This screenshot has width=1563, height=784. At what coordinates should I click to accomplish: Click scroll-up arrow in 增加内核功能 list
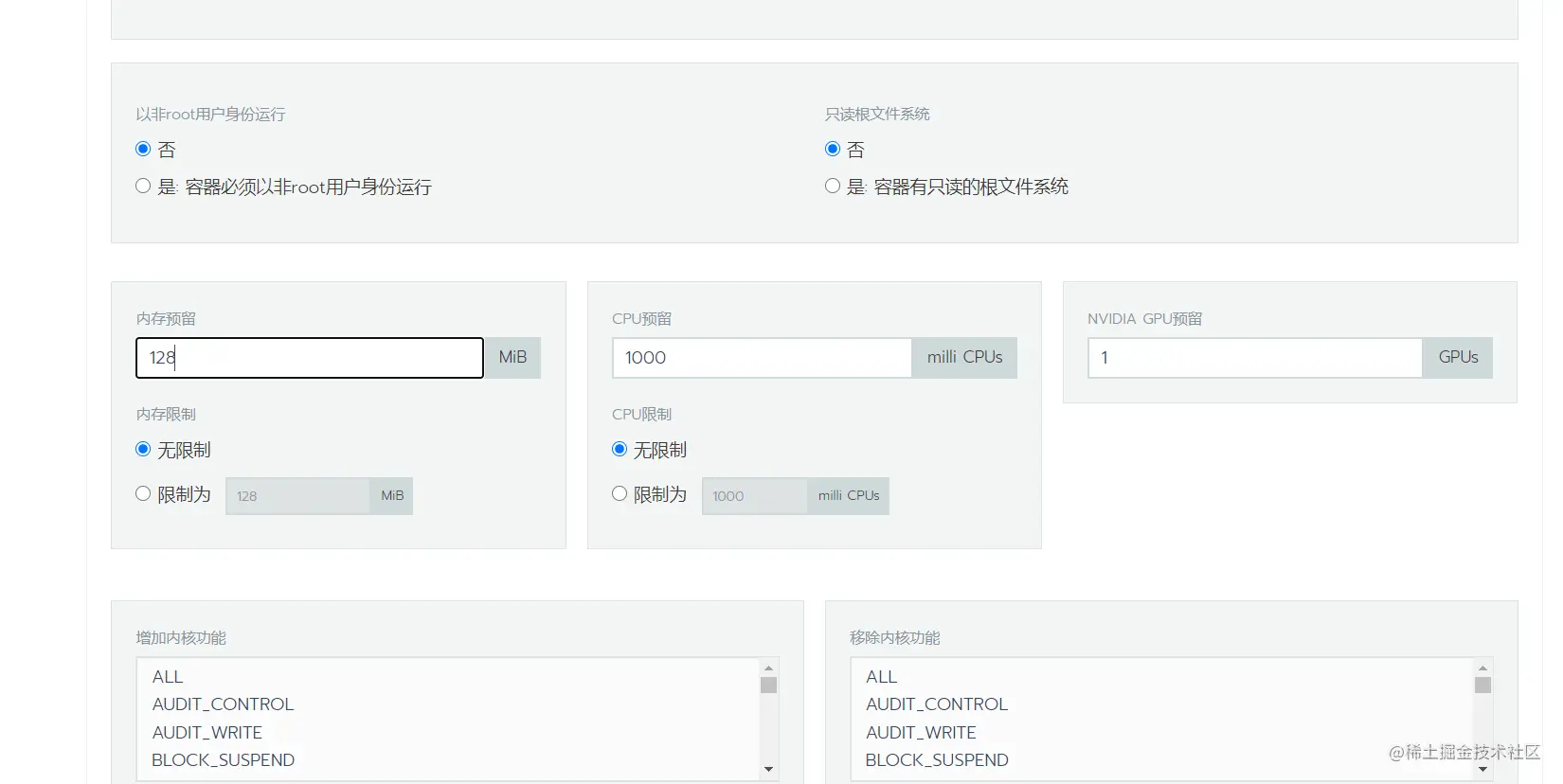[768, 668]
